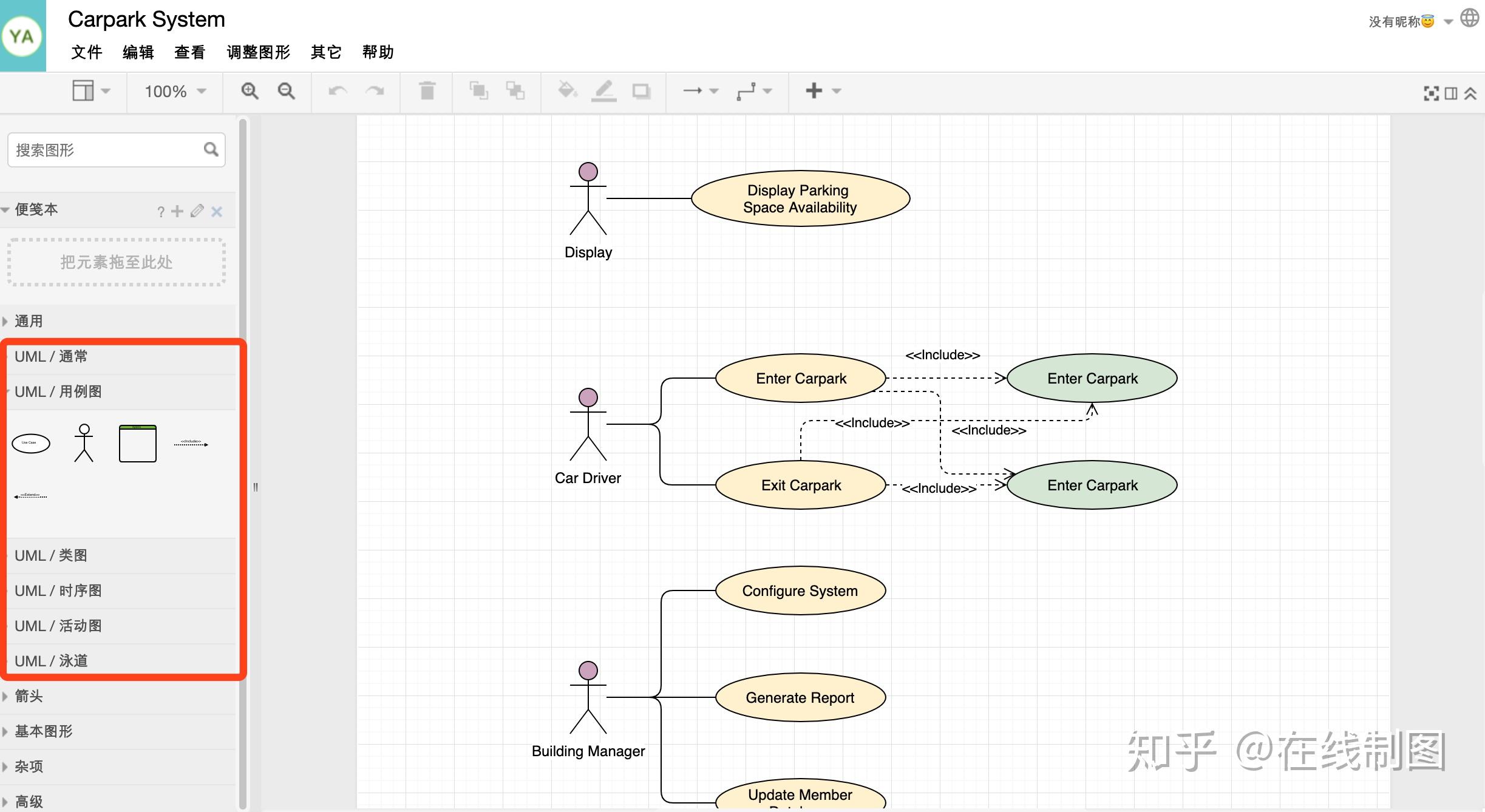Open the 编辑 menu
This screenshot has width=1485, height=812.
[x=138, y=52]
